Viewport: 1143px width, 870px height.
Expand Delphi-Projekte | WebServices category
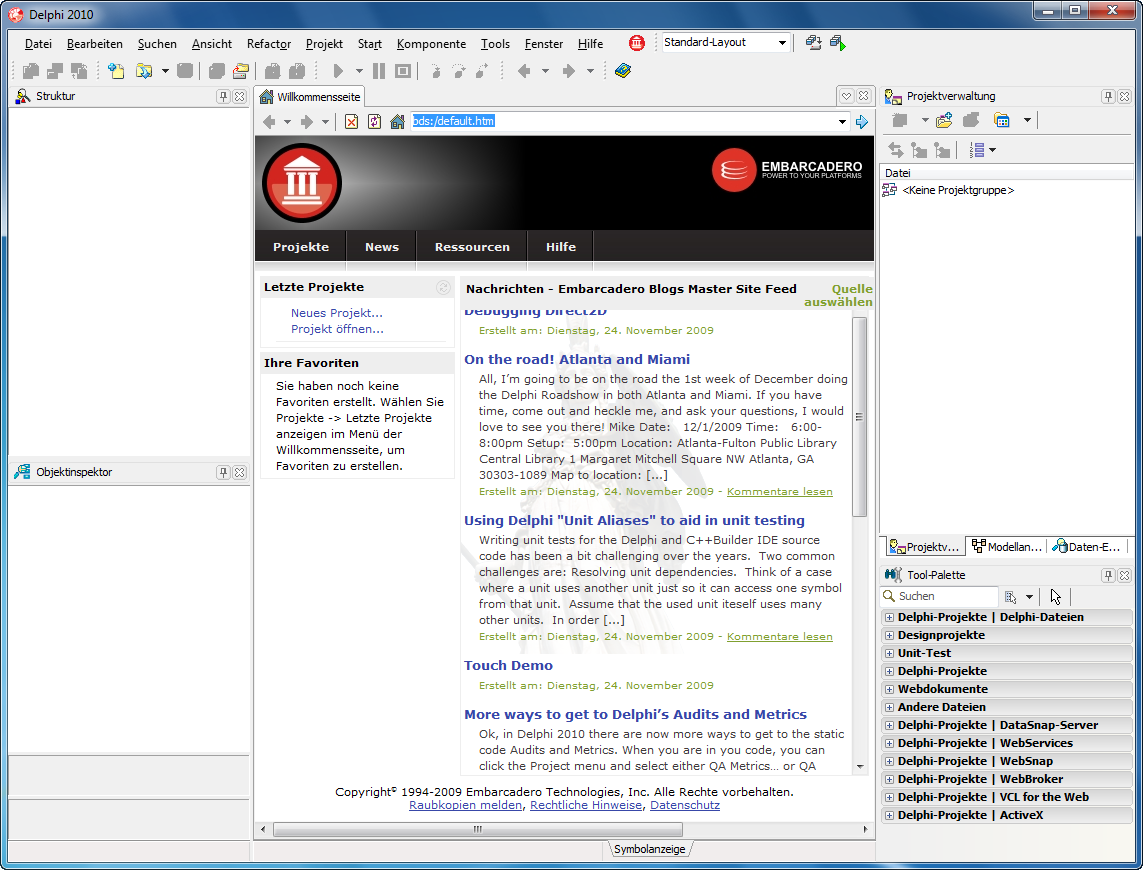tap(889, 743)
